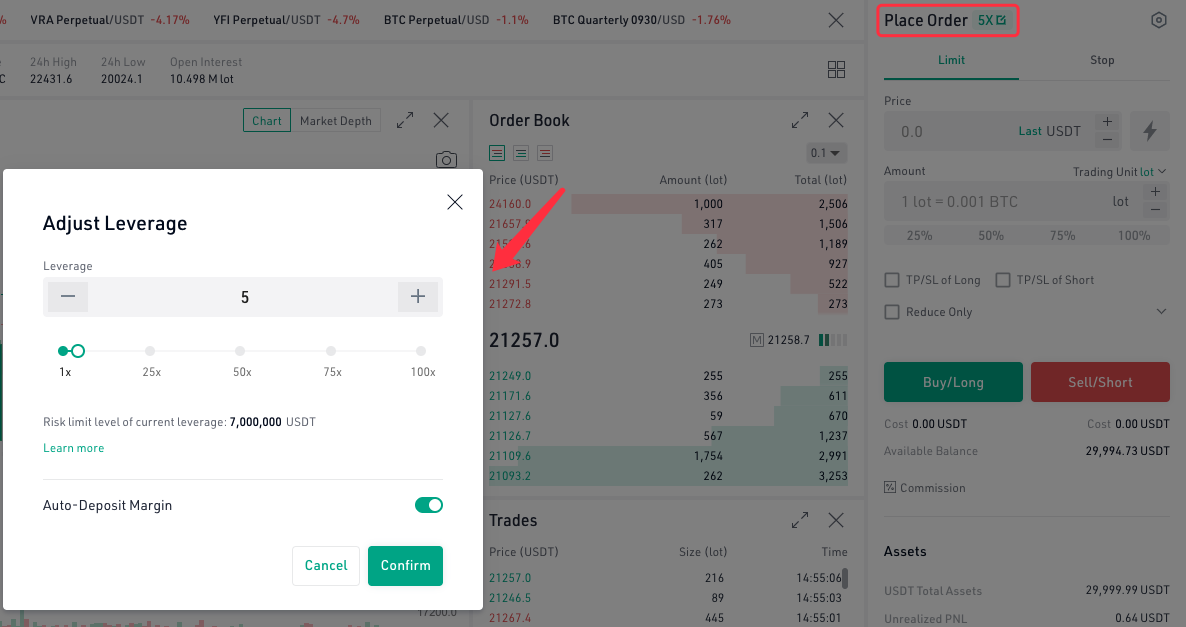Screen dimensions: 1186x627
Task: Switch to Market Depth view
Action: point(335,121)
